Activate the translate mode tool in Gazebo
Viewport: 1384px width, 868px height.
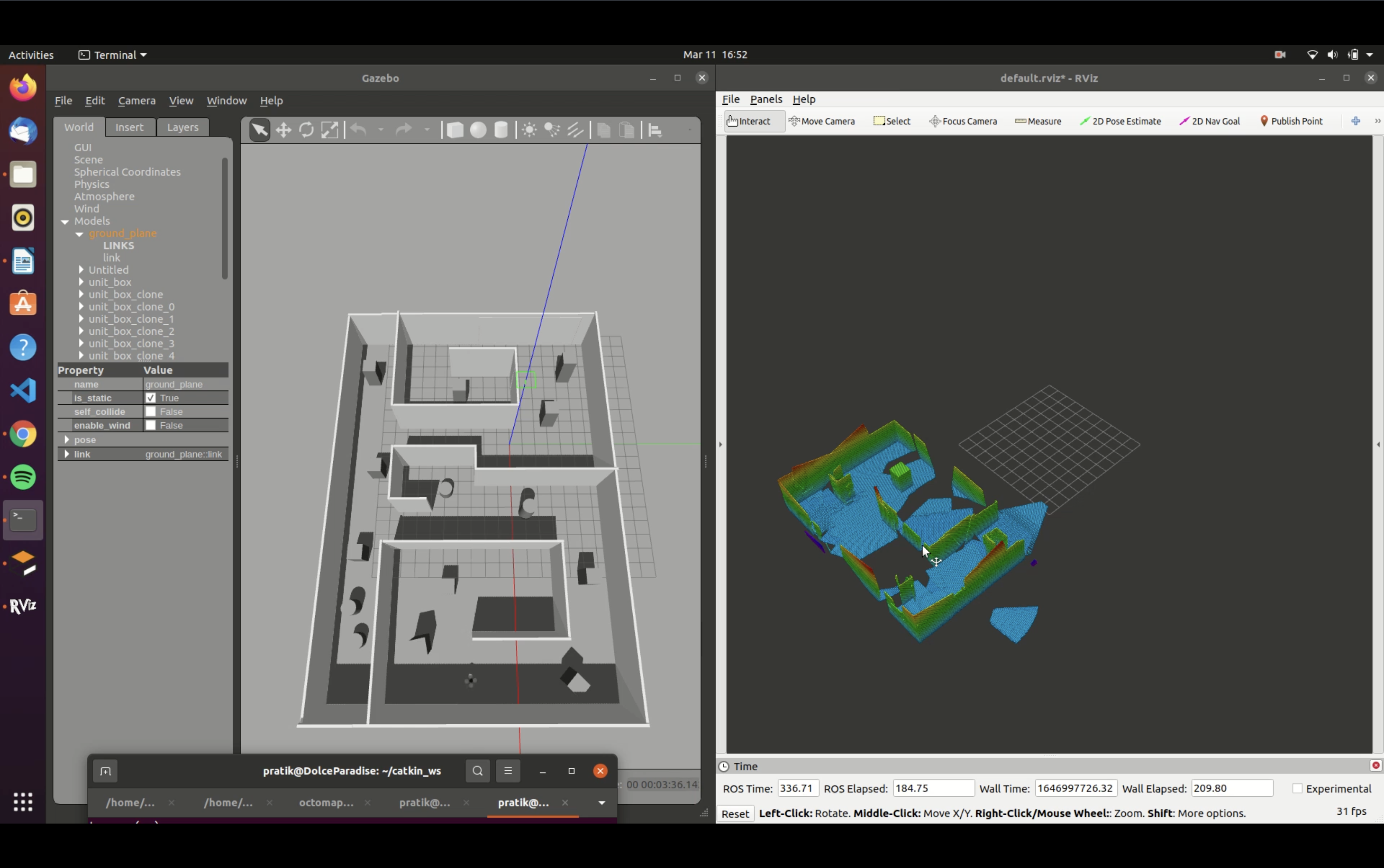click(284, 130)
